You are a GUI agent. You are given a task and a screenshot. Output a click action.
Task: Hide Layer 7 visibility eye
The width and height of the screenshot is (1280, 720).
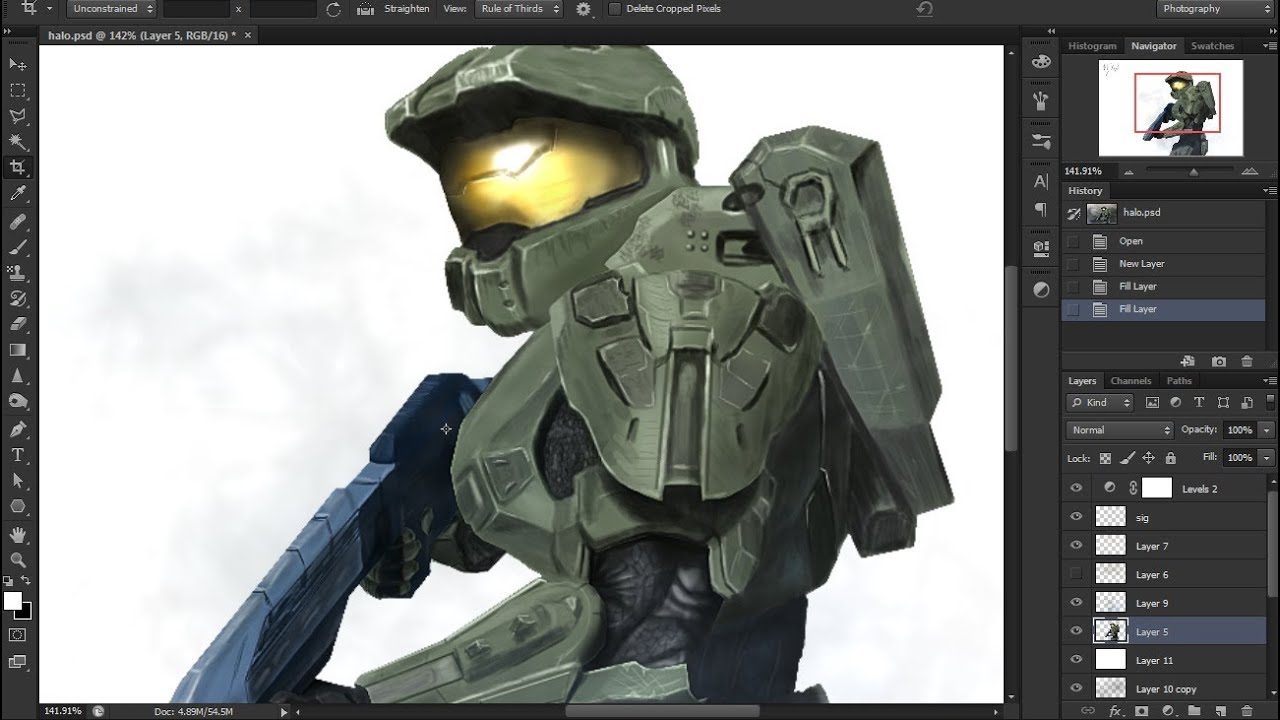[x=1076, y=545]
